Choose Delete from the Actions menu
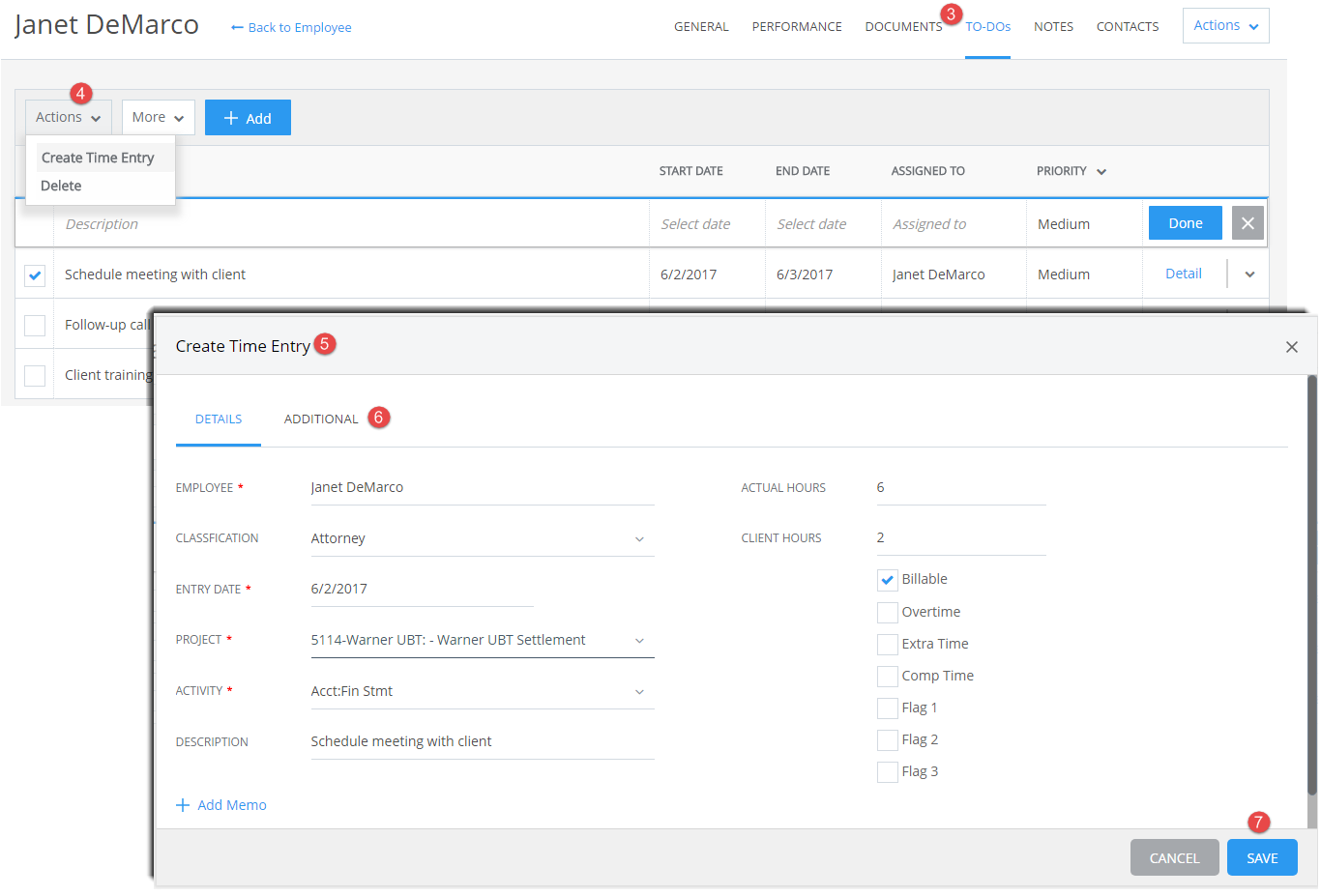1321x896 pixels. 61,186
